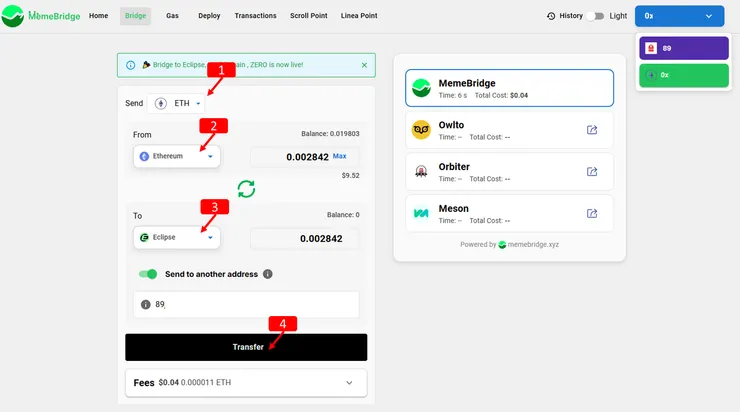
Task: Dismiss the Eclipse announcement banner
Action: tap(364, 65)
